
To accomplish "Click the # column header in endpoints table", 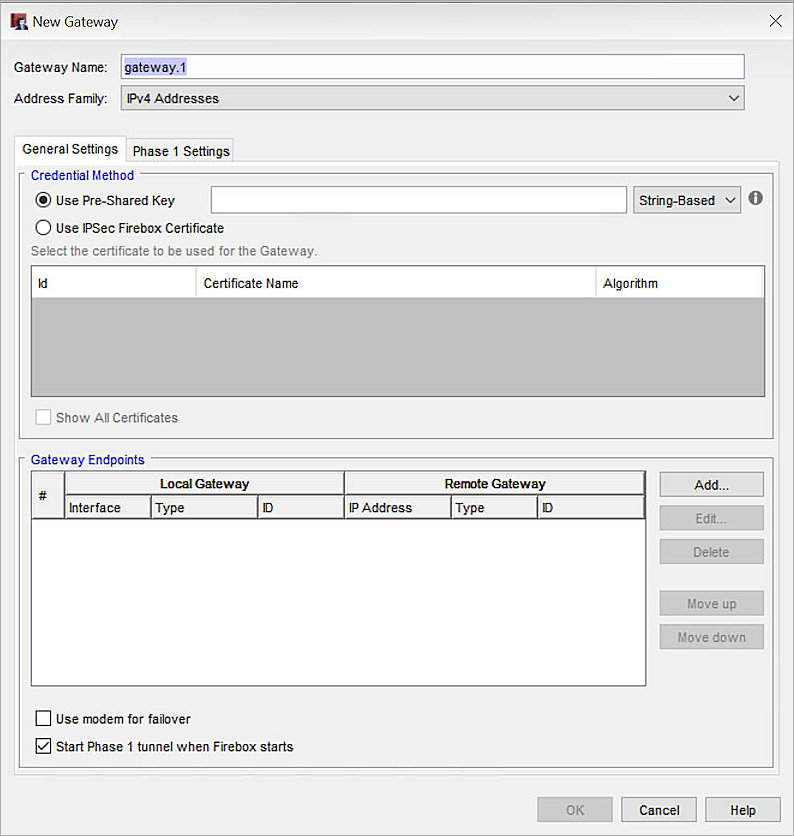I will coord(48,495).
